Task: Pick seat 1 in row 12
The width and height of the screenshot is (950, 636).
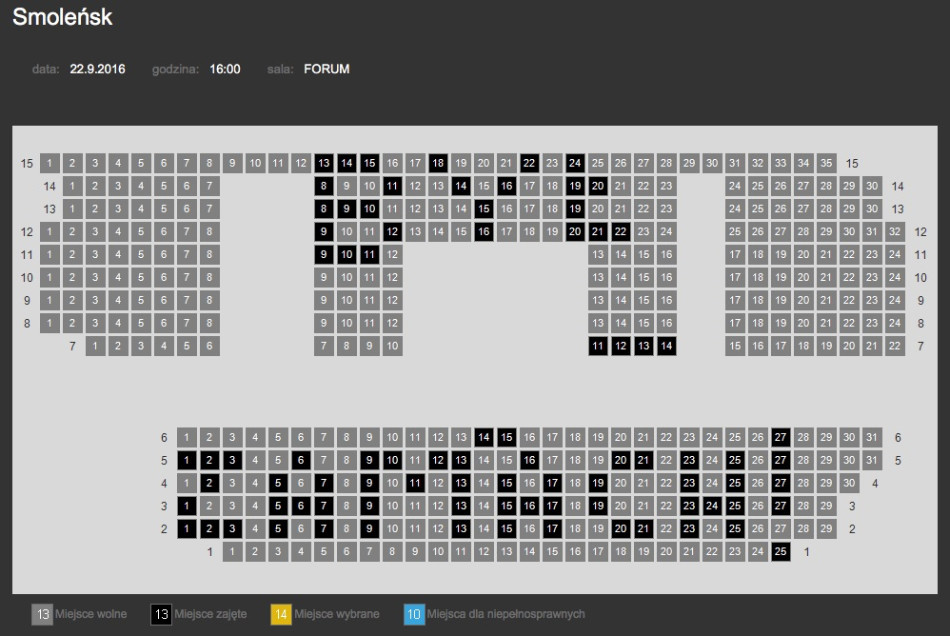Action: [50, 231]
